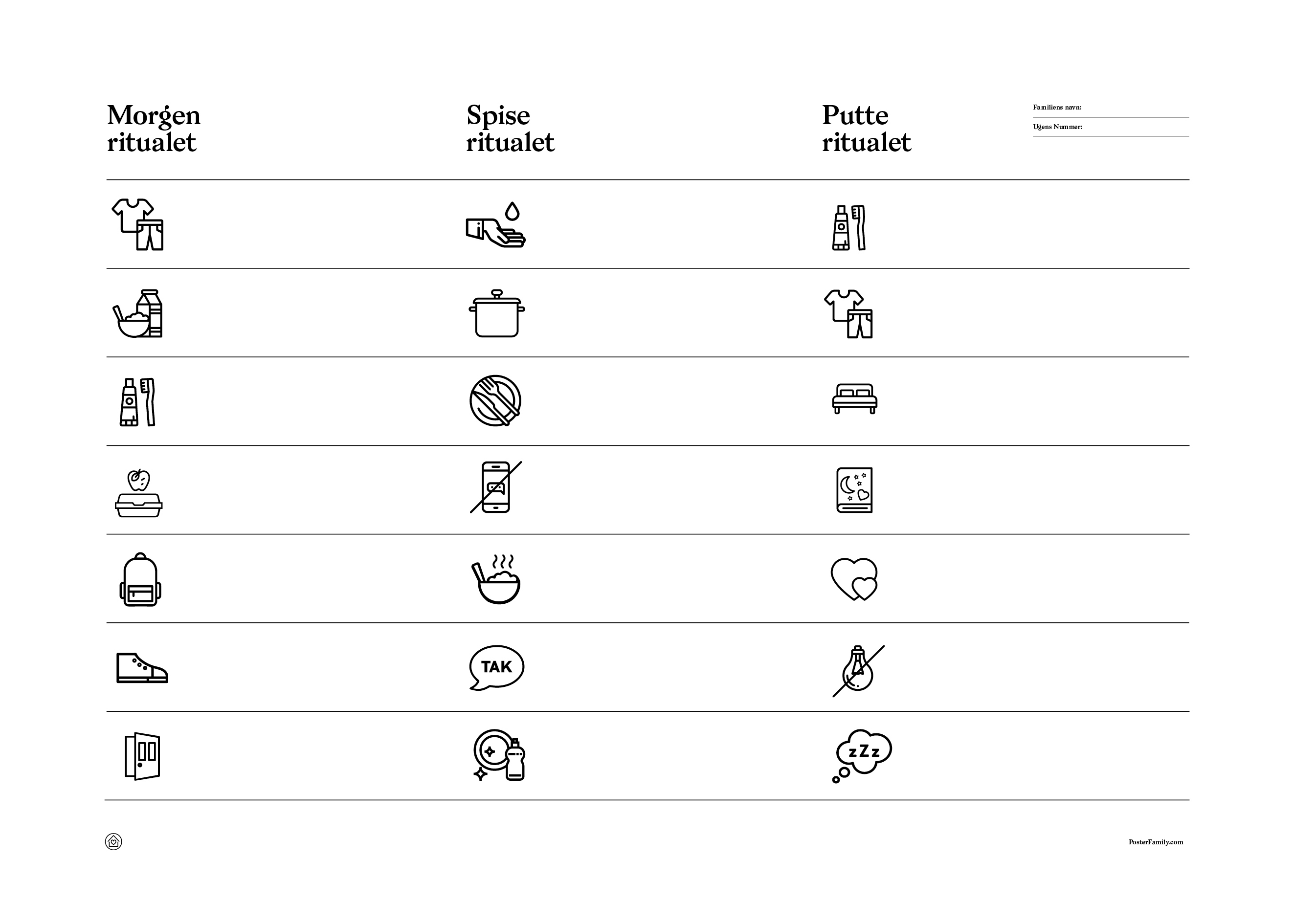Select the hand washing water drop icon
This screenshot has height=924, width=1294.
[x=495, y=224]
